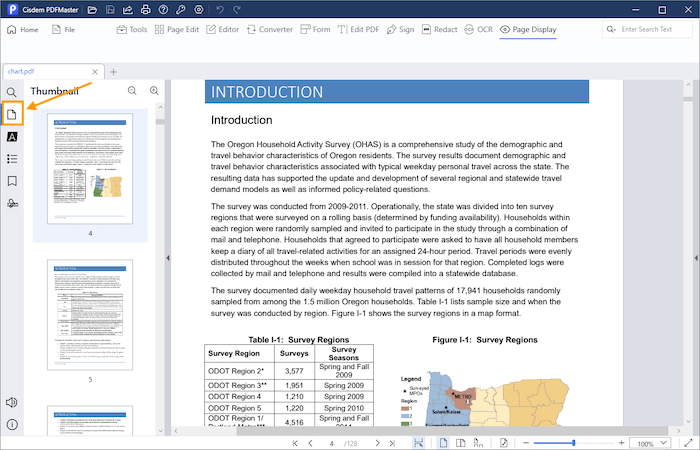
Task: Click the rotate page icon in status bar
Action: point(504,443)
